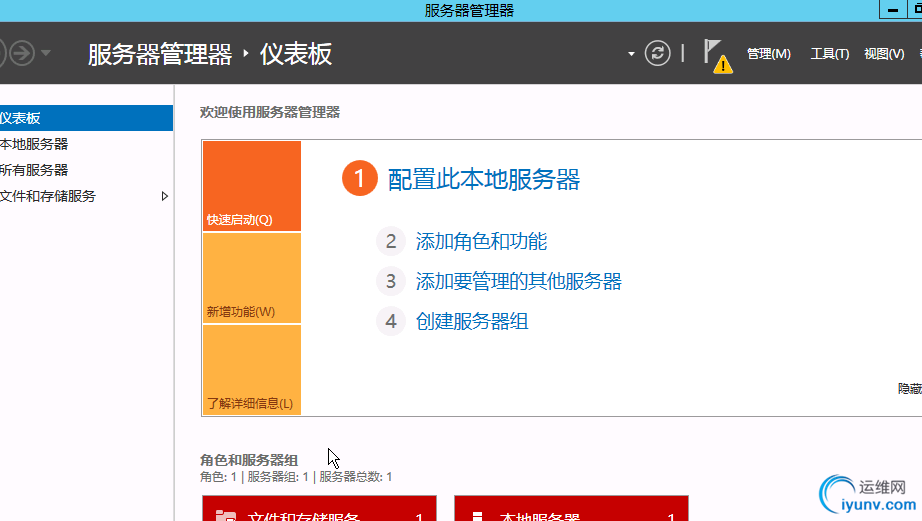Click the 了解详细信息(L) tile

coord(252,370)
